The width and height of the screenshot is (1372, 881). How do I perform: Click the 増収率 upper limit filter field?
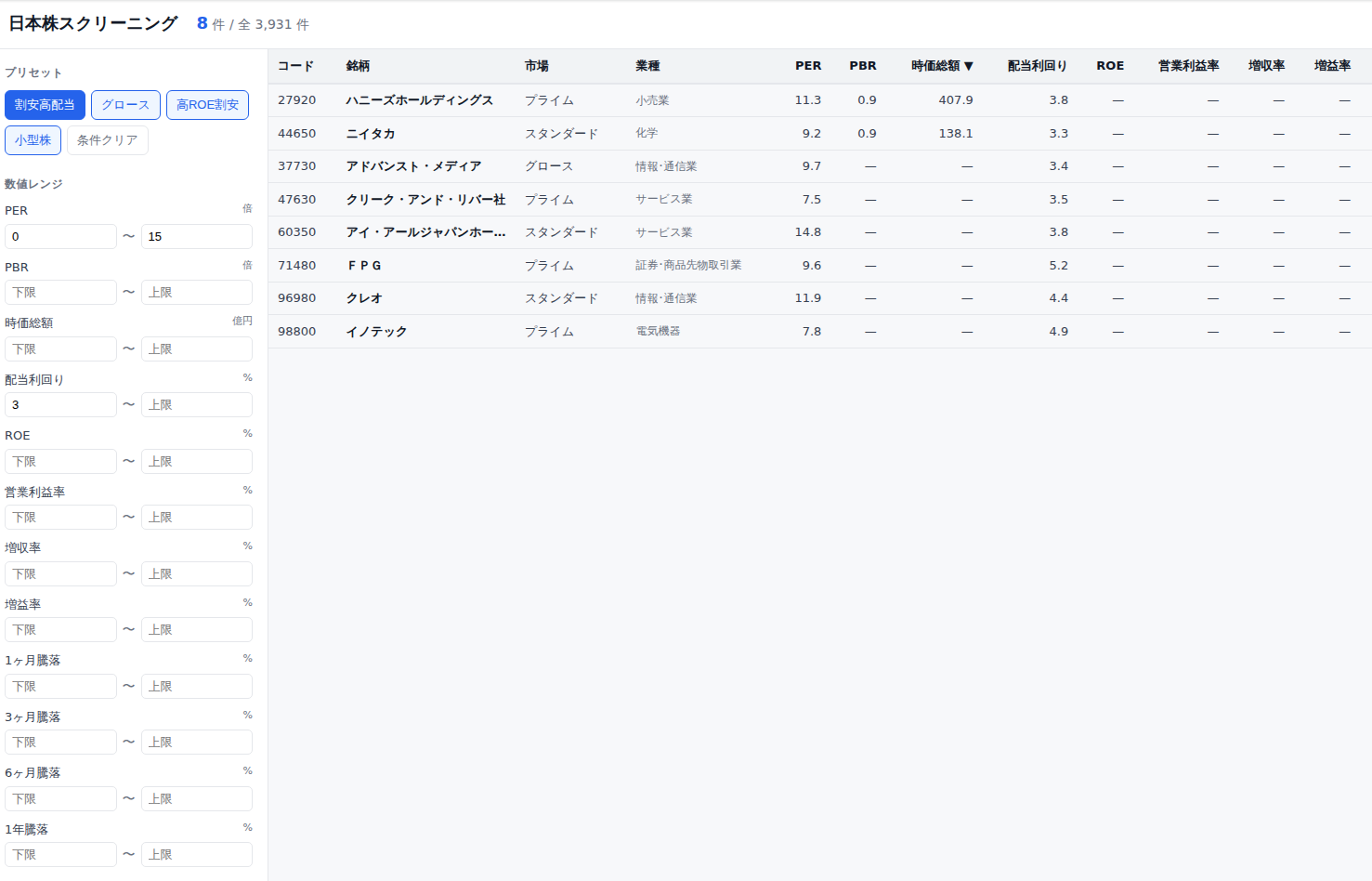coord(197,573)
